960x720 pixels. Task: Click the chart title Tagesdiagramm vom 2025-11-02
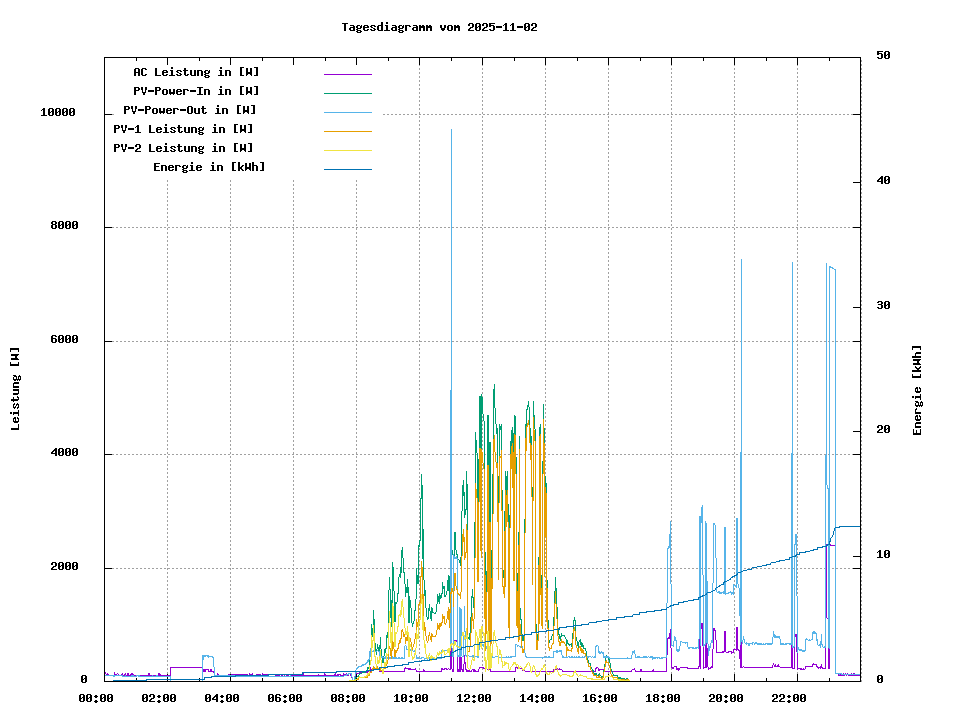[439, 27]
